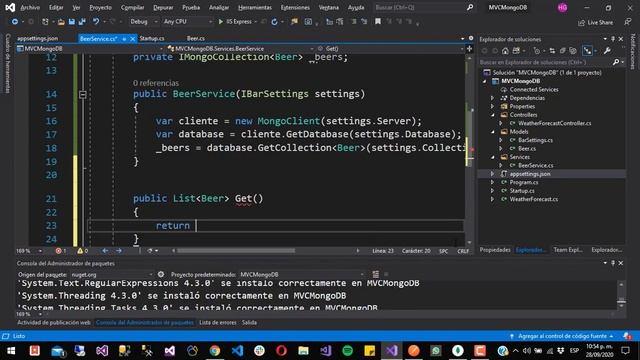Collapse the Controllers folder
The height and width of the screenshot is (360, 640).
(x=493, y=115)
